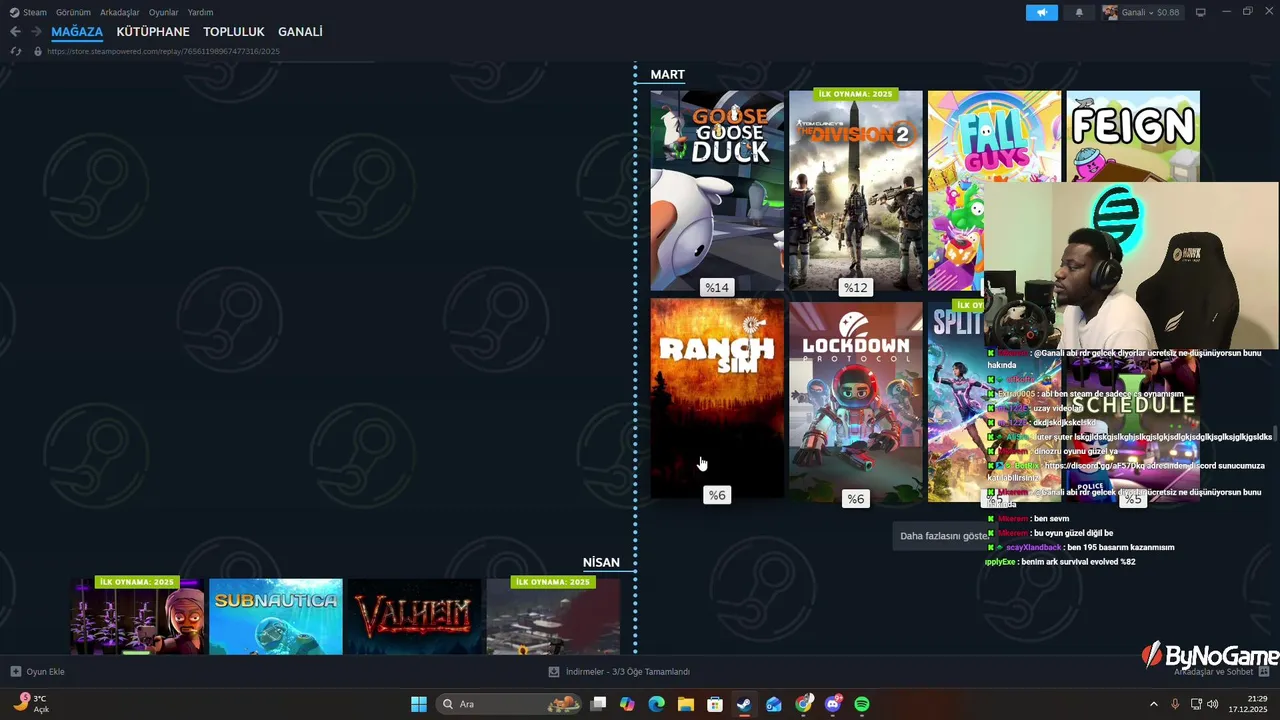Open the notifications bell
The height and width of the screenshot is (720, 1280).
tap(1079, 12)
